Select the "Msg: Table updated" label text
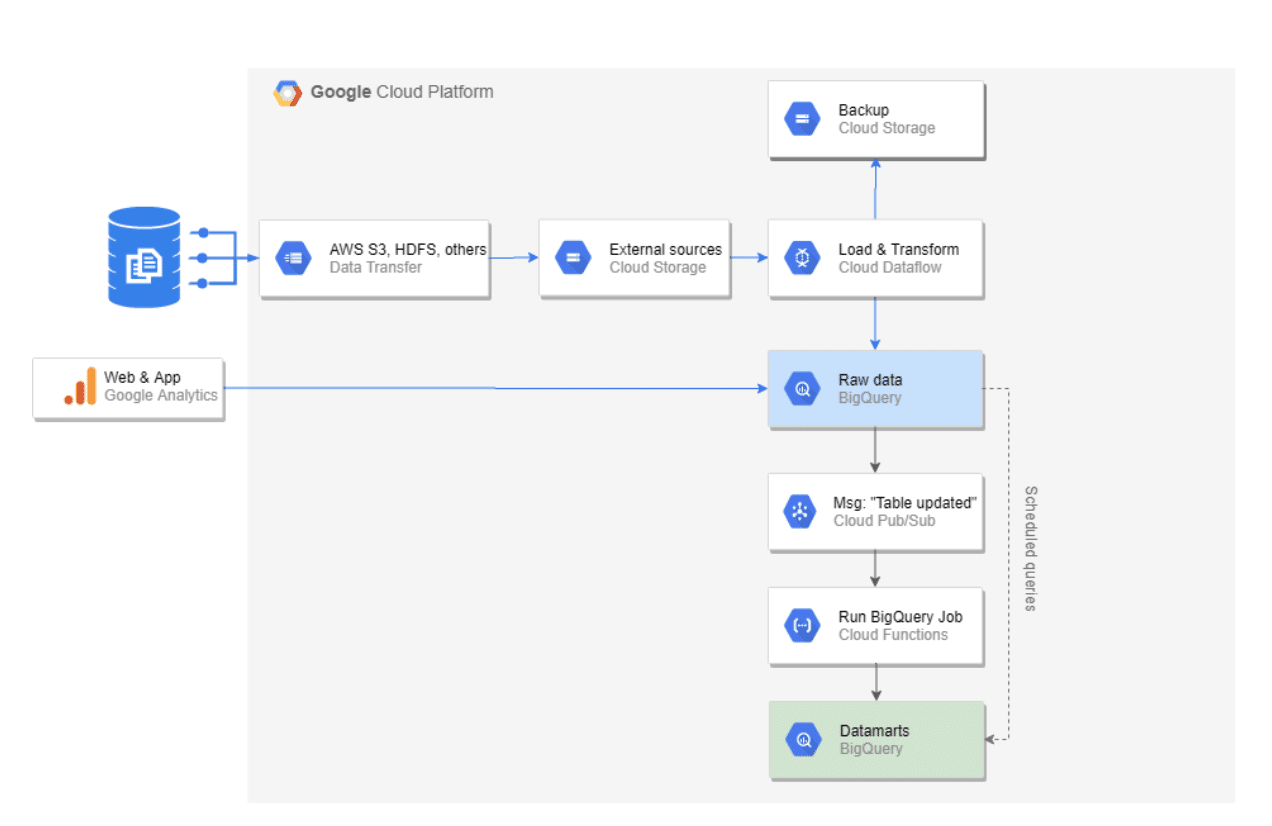The image size is (1272, 826). (x=904, y=503)
